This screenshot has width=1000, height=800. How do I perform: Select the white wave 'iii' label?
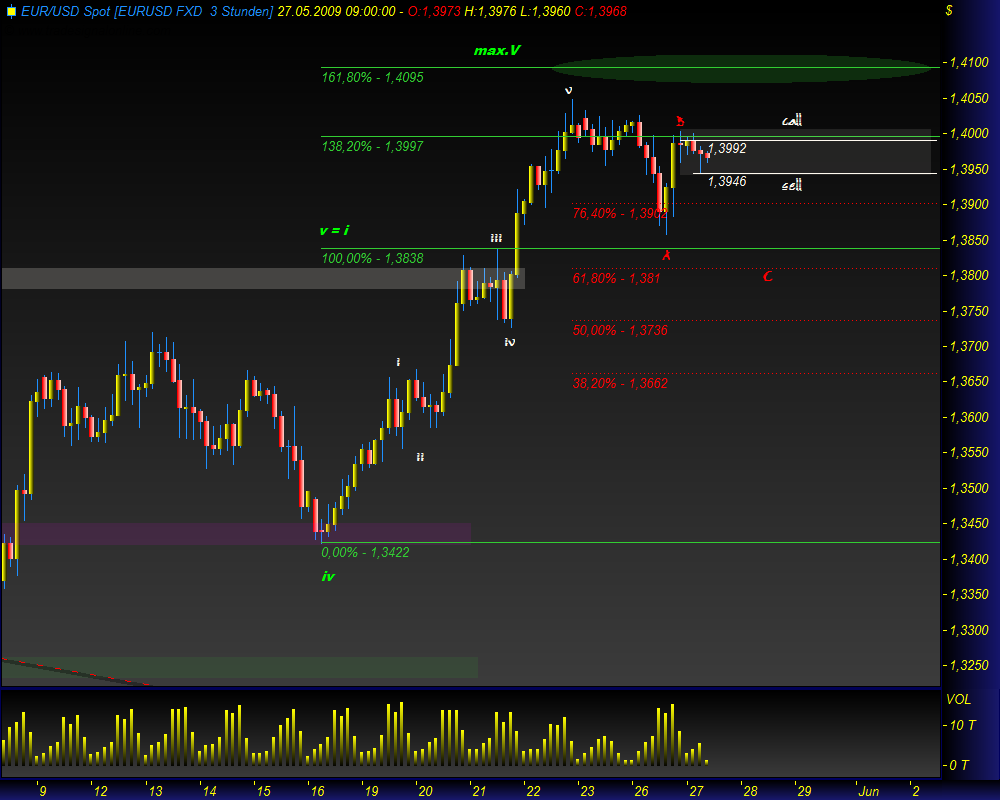(x=496, y=238)
